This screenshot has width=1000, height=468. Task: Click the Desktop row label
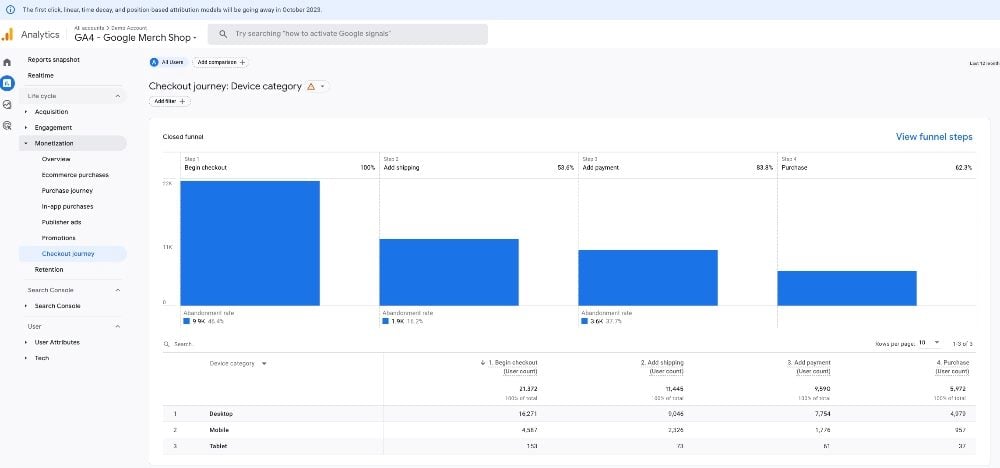click(x=221, y=414)
